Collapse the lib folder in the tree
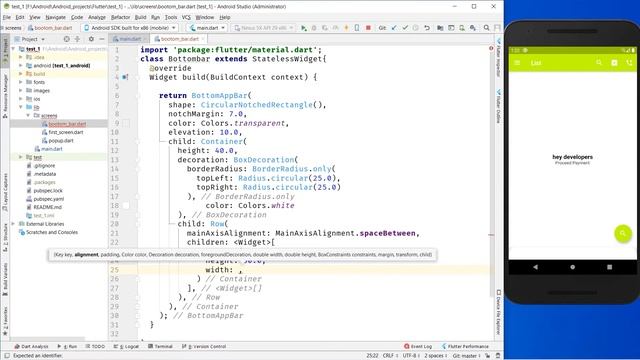 pyautogui.click(x=21, y=107)
